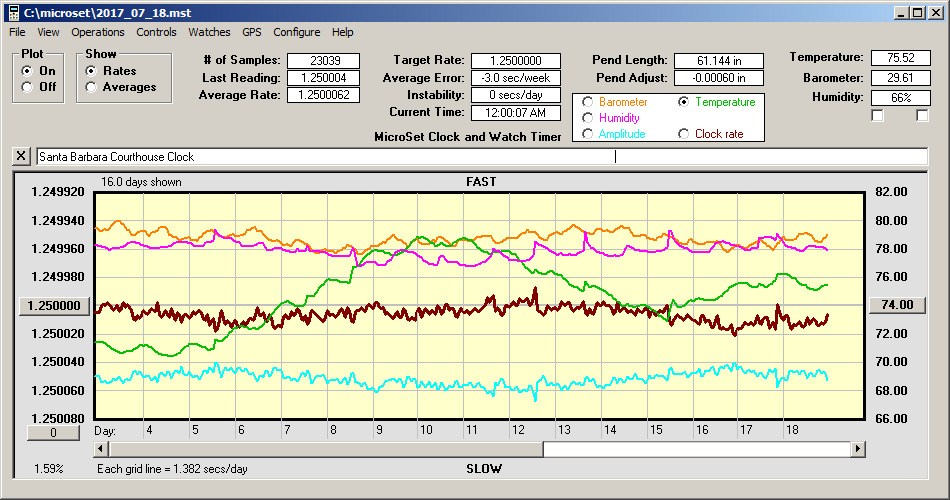This screenshot has width=950, height=500.
Task: Click 'MicroSet Clock and Watch Timer' label
Action: click(468, 137)
